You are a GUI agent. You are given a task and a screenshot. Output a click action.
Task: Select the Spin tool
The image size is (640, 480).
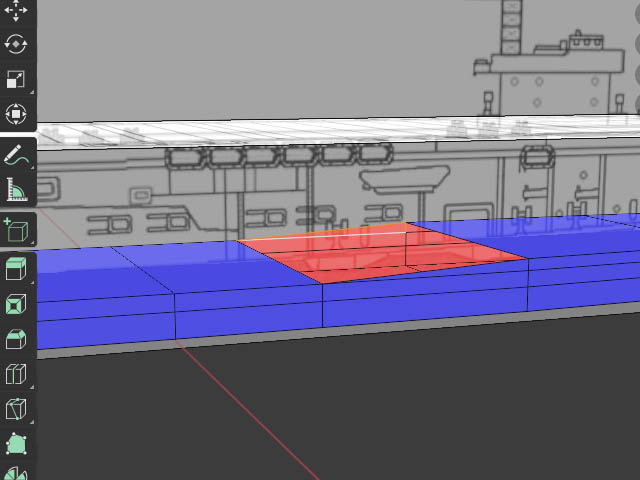(x=17, y=473)
